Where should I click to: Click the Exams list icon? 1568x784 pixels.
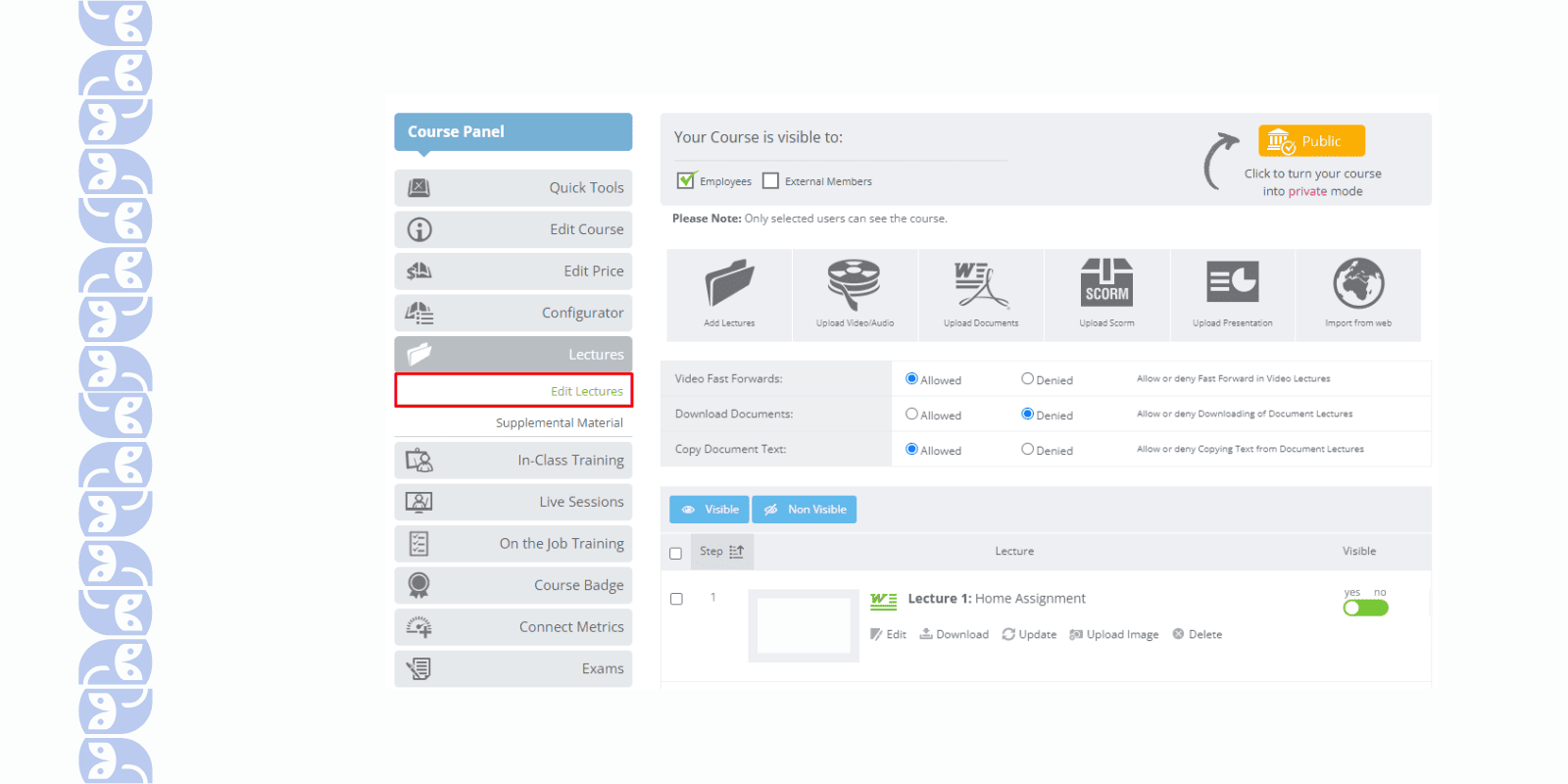419,668
